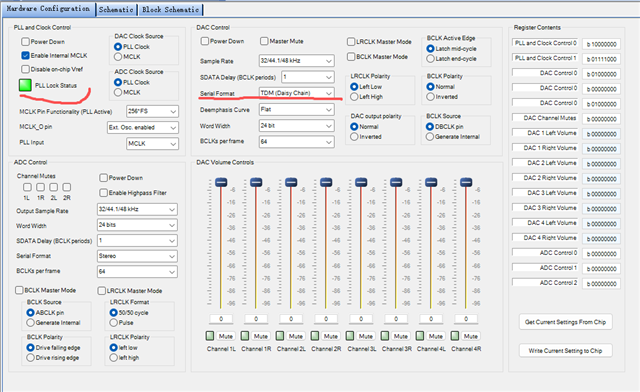
Task: Select Left High LRCLK polarity
Action: (354, 97)
